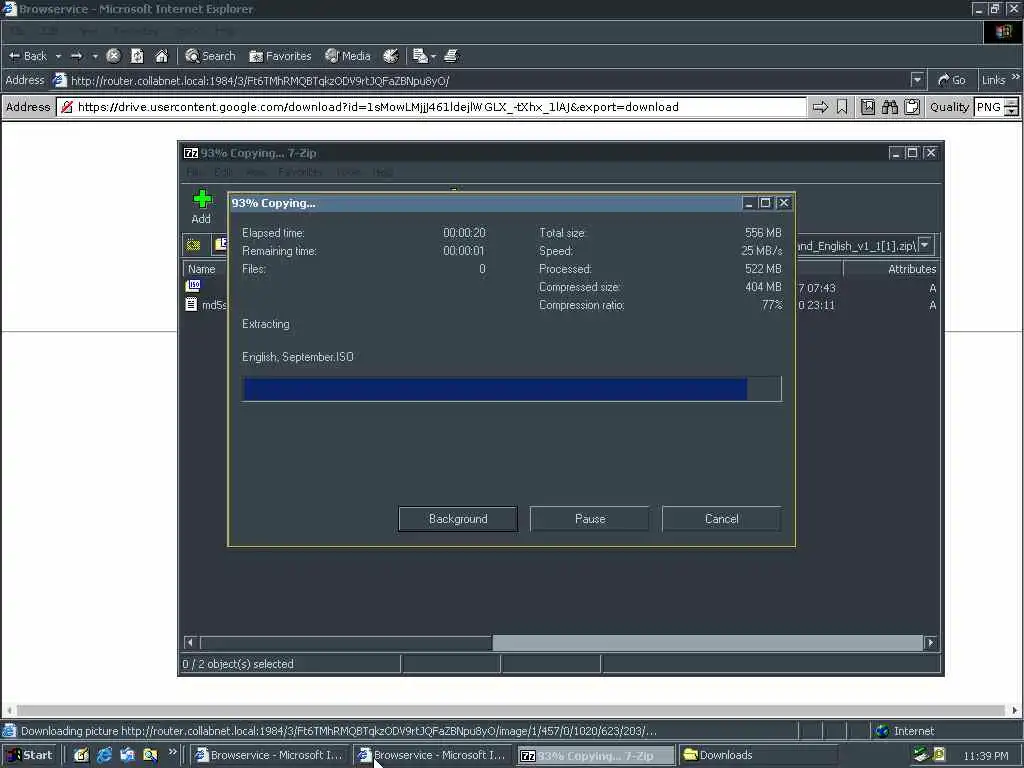Click the Quality stepper arrows
This screenshot has height=768, width=1024.
[1012, 107]
